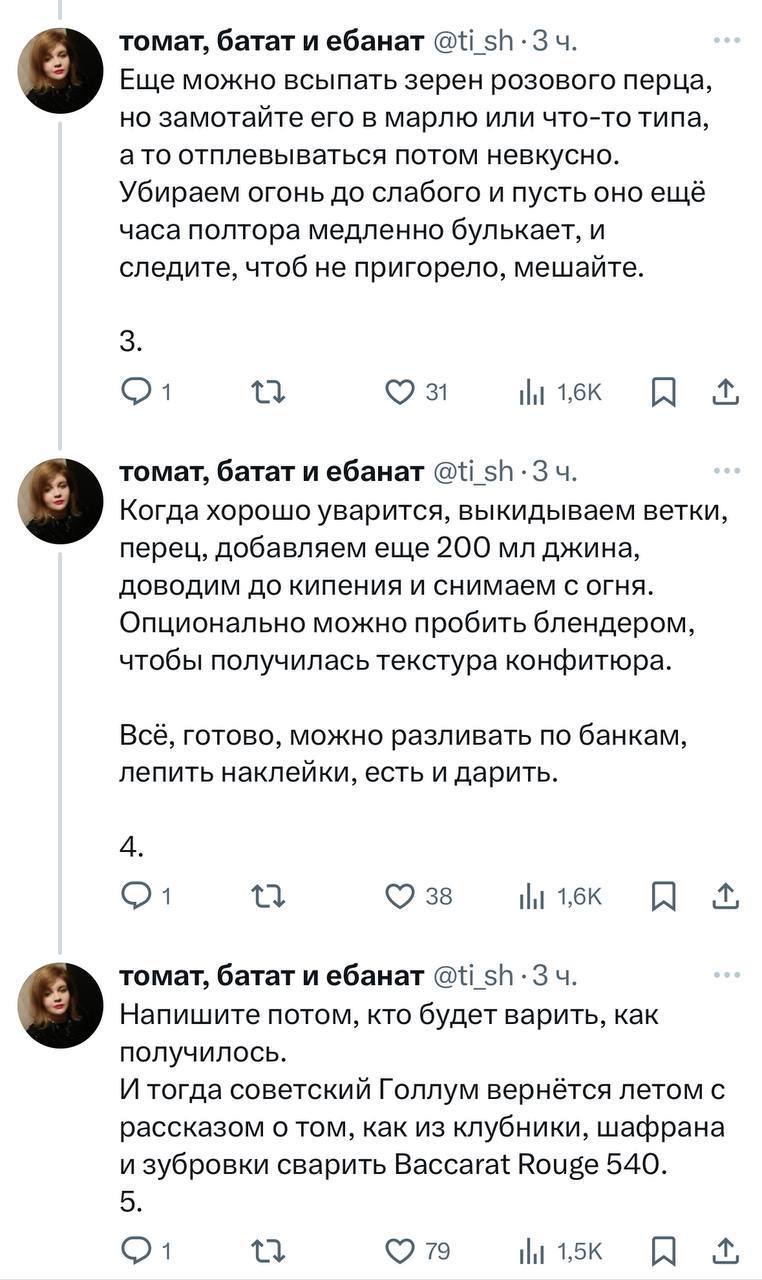Reply to the gin jam tweet
762x1280 pixels.
134,897
